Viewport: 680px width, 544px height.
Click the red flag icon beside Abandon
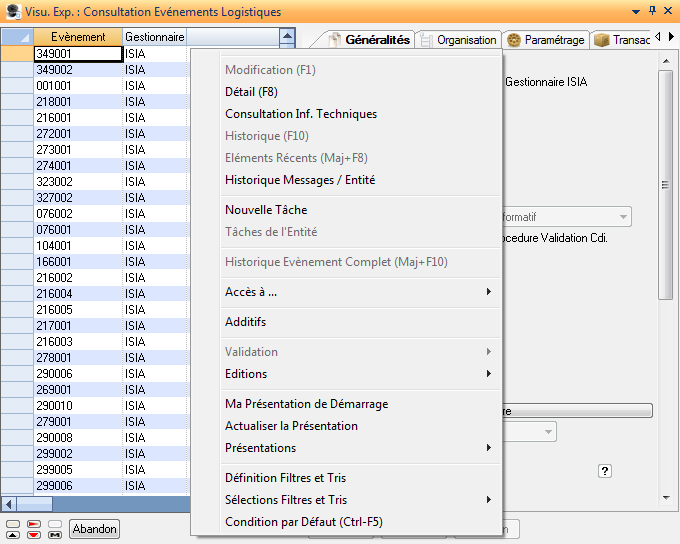[x=34, y=523]
